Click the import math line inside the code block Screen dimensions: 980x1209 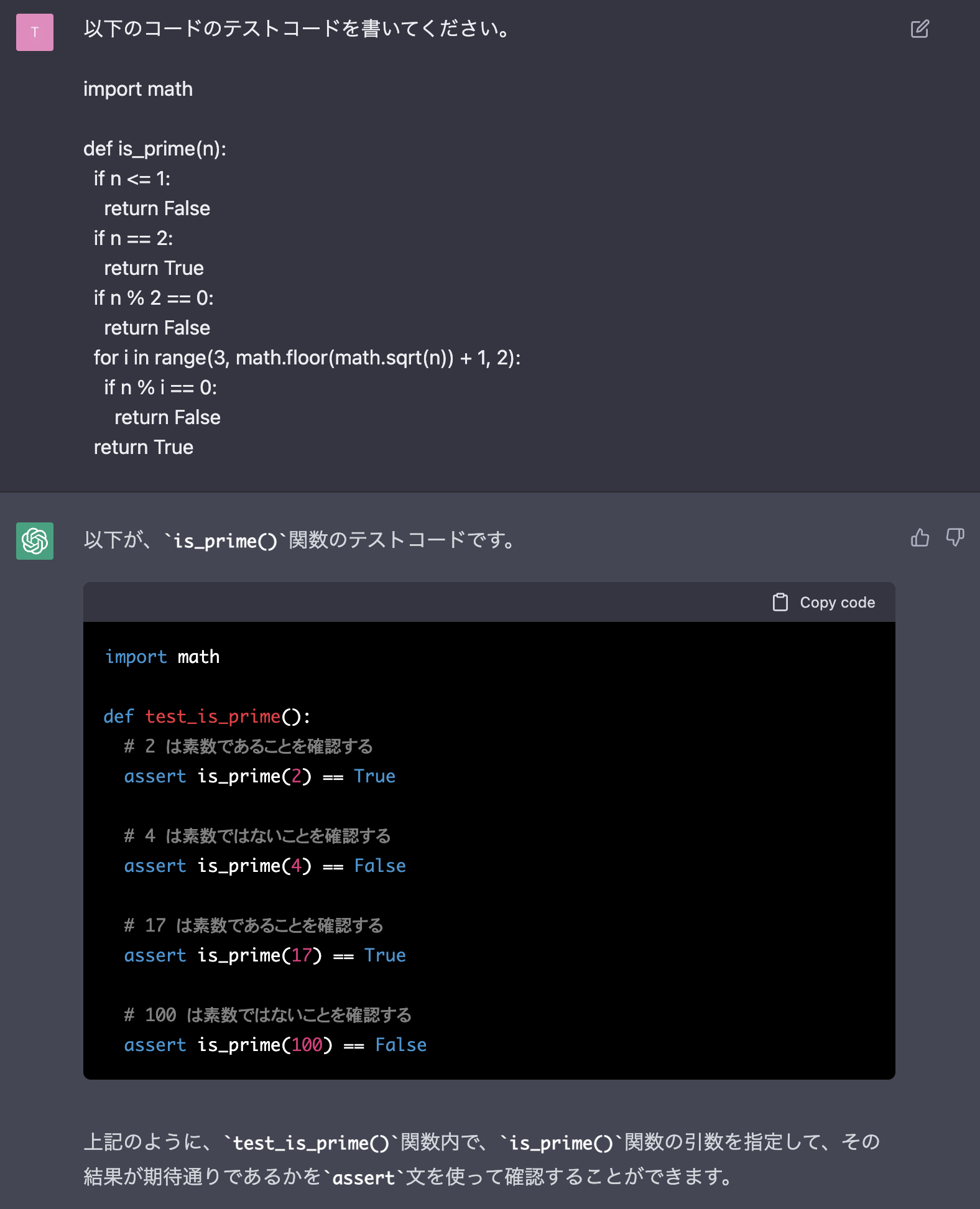162,657
